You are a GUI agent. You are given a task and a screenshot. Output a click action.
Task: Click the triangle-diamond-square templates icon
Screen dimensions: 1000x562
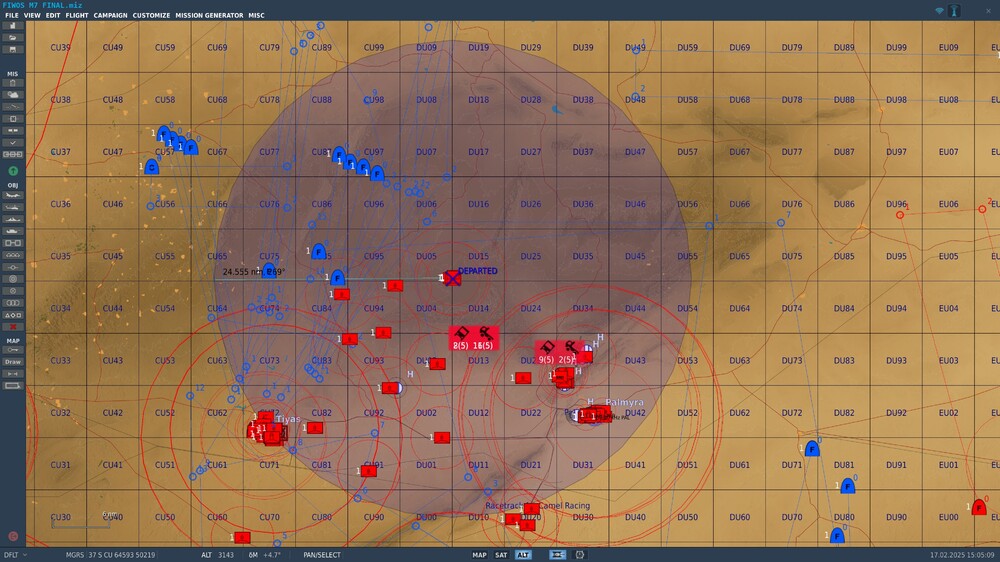coord(13,315)
